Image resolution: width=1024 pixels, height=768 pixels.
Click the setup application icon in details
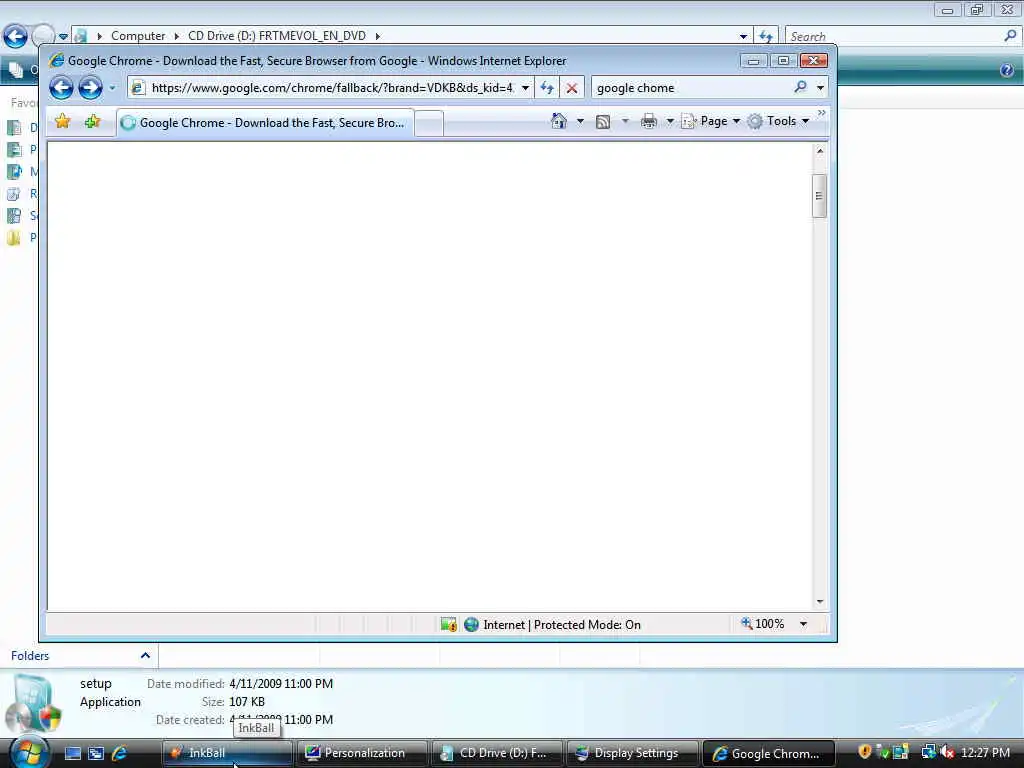(x=34, y=705)
